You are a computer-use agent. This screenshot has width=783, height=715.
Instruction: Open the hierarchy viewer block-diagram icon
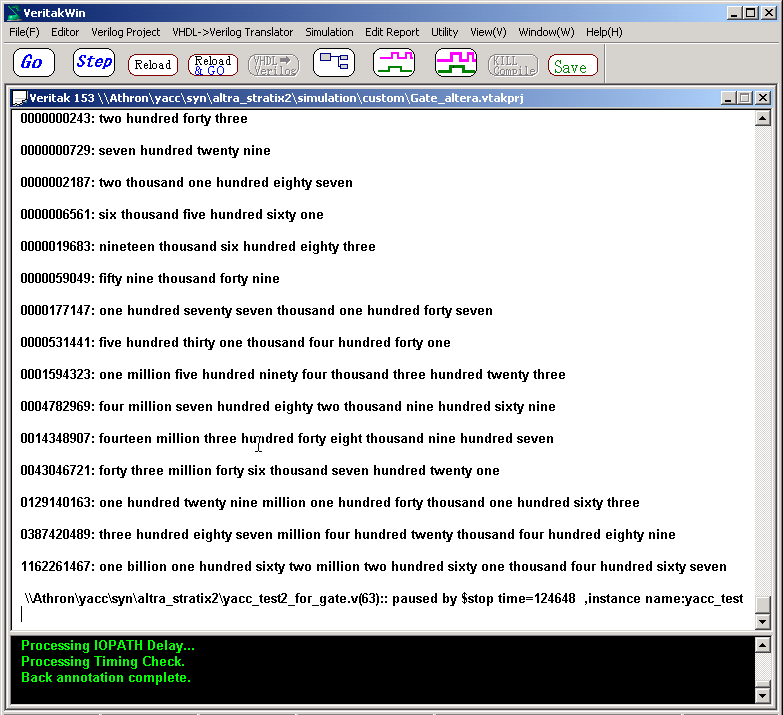(x=333, y=63)
